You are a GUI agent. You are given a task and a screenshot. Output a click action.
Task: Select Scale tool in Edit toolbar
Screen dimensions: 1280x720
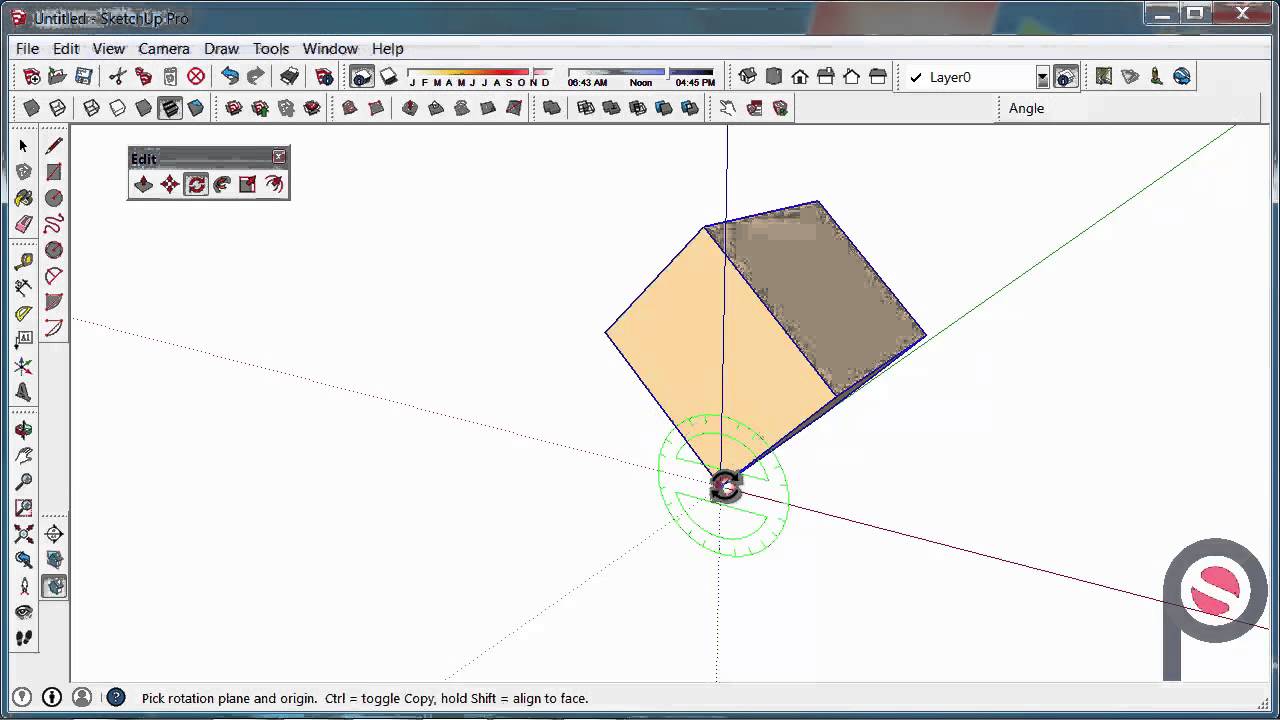click(x=248, y=184)
